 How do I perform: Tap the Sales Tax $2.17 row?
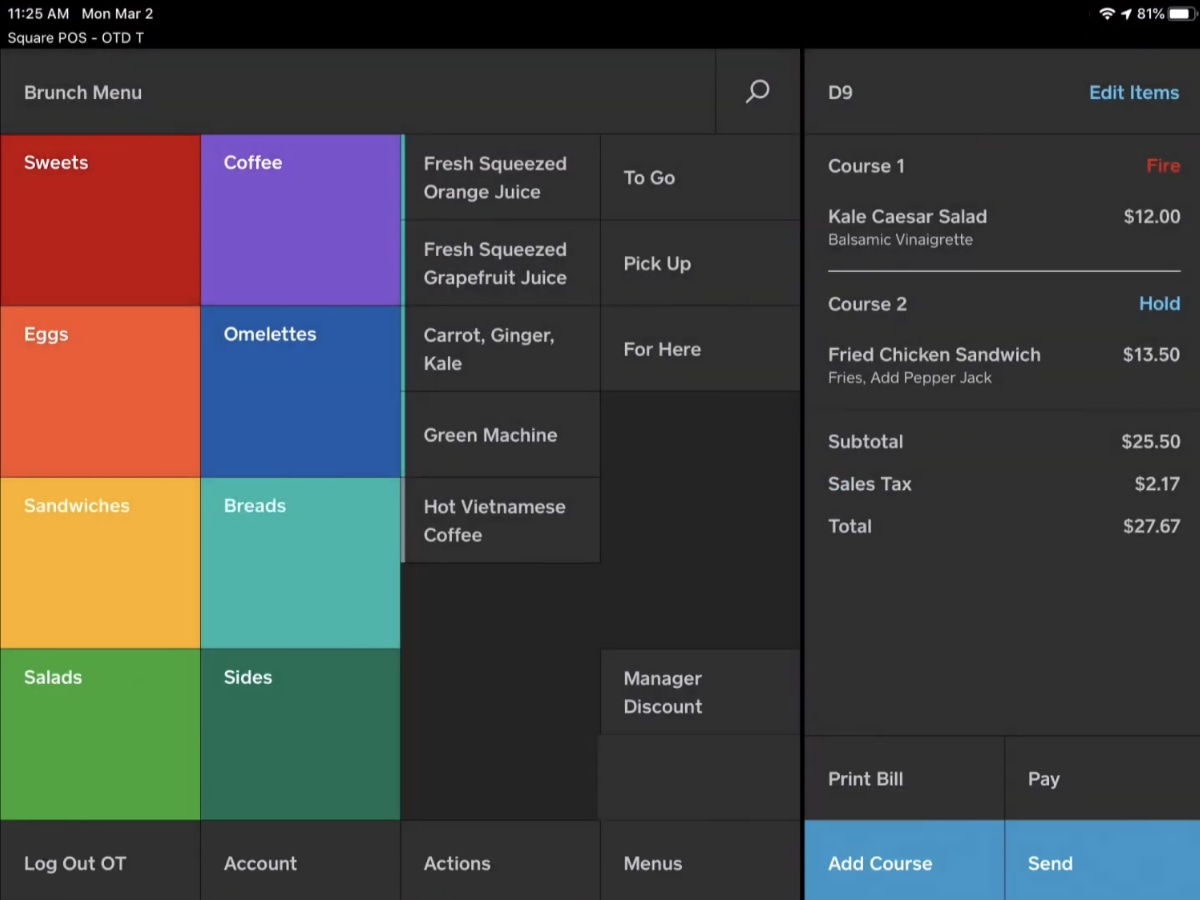(1004, 484)
